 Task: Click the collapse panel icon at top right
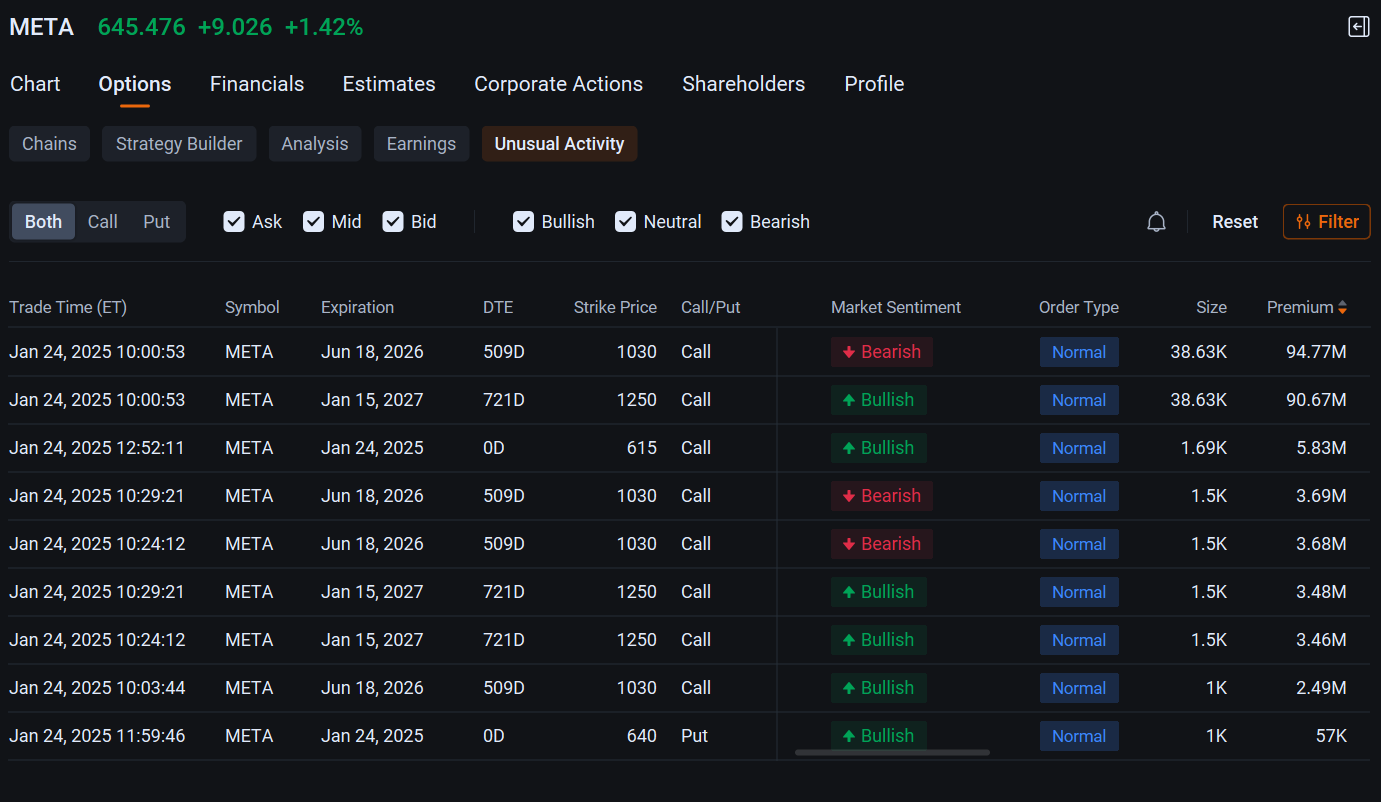pos(1358,27)
